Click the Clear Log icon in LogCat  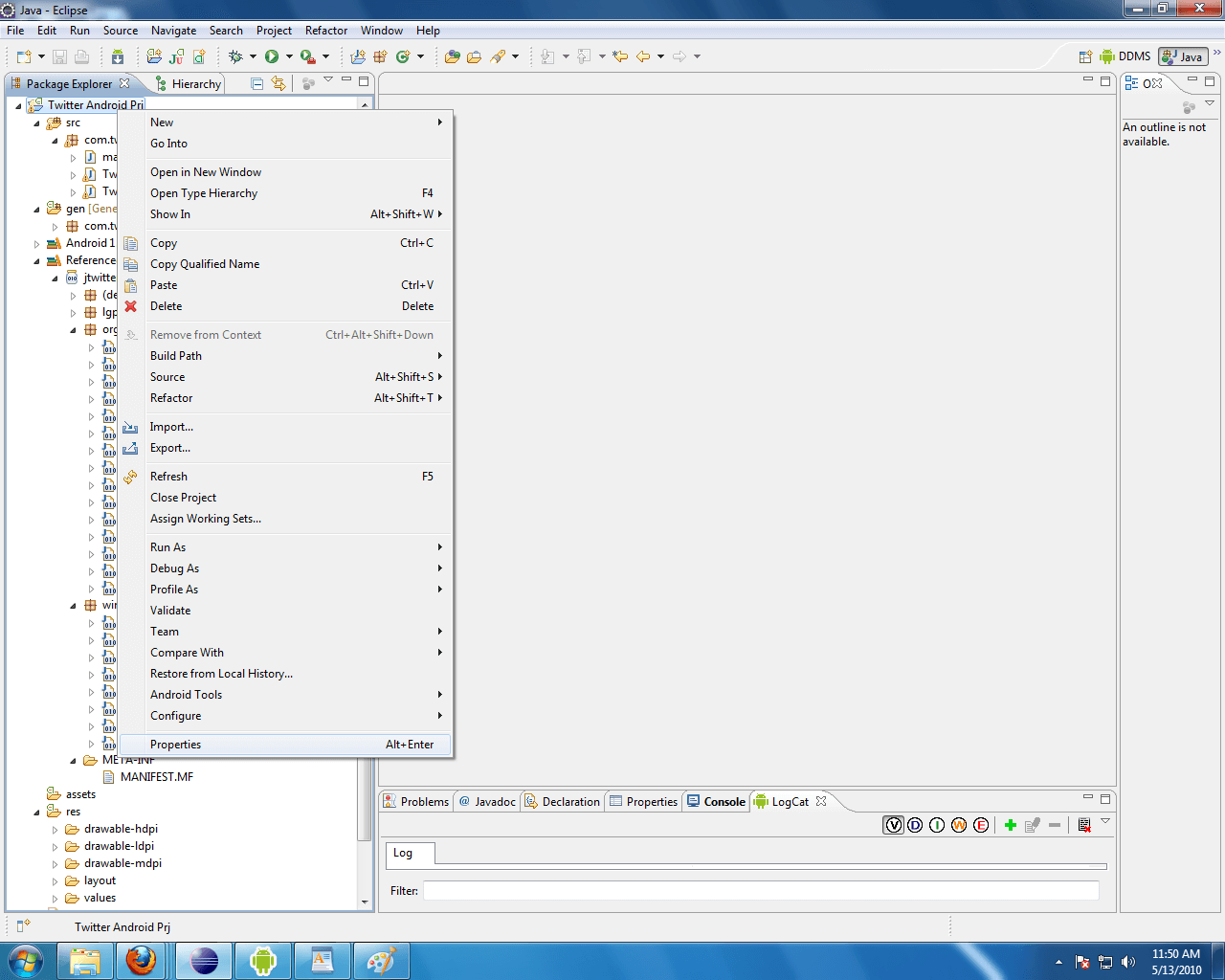(x=1084, y=825)
